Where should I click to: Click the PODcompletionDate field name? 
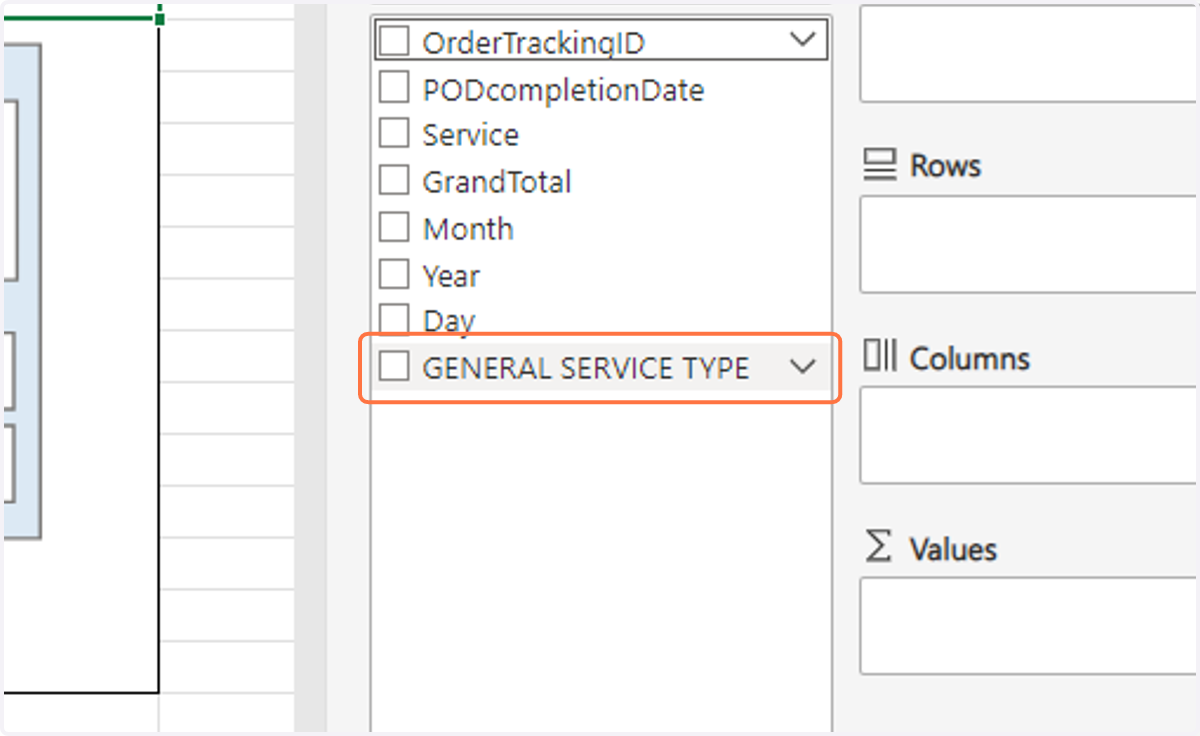point(563,90)
